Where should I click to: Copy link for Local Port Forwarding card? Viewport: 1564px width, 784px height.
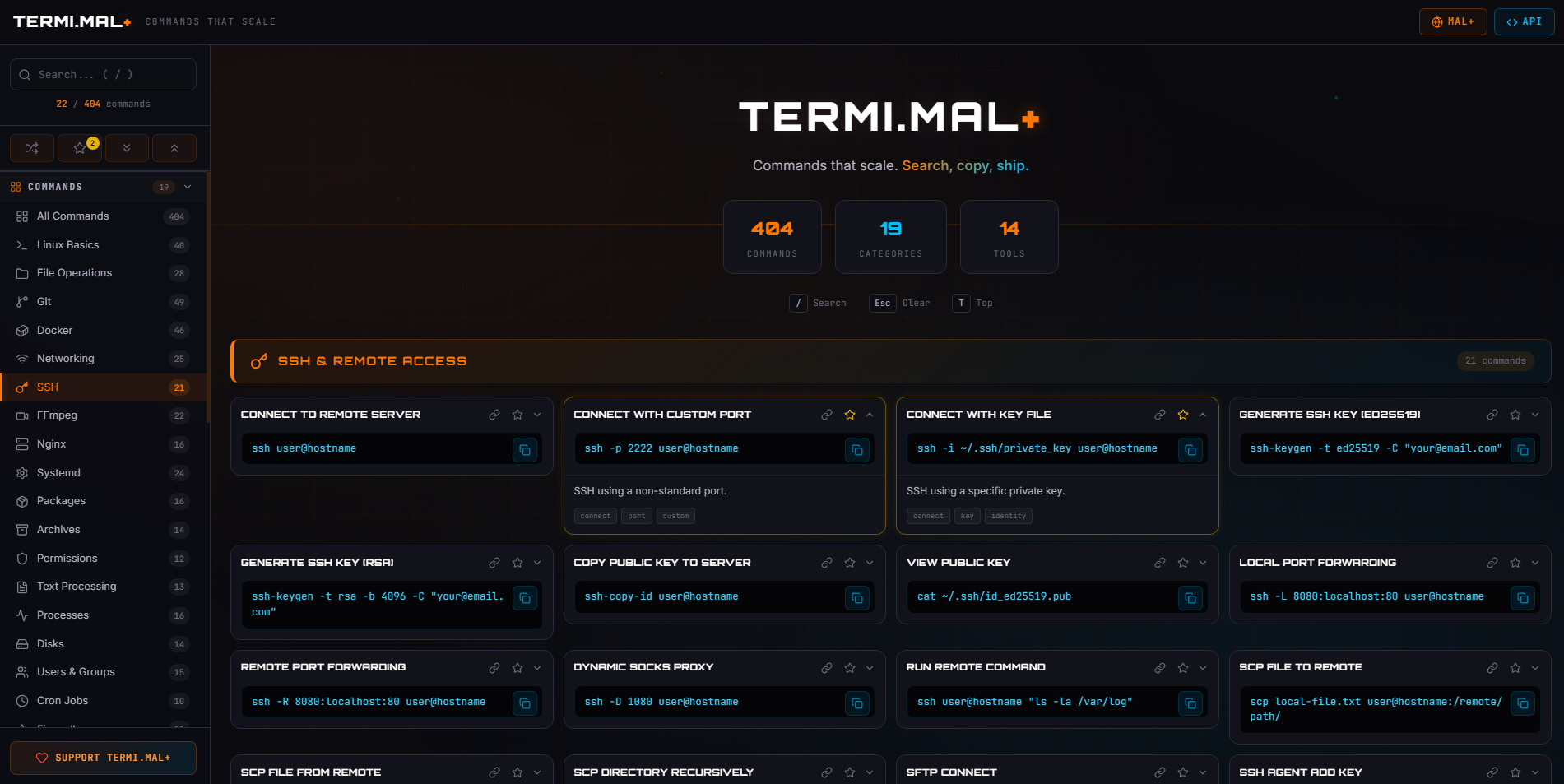coord(1492,563)
